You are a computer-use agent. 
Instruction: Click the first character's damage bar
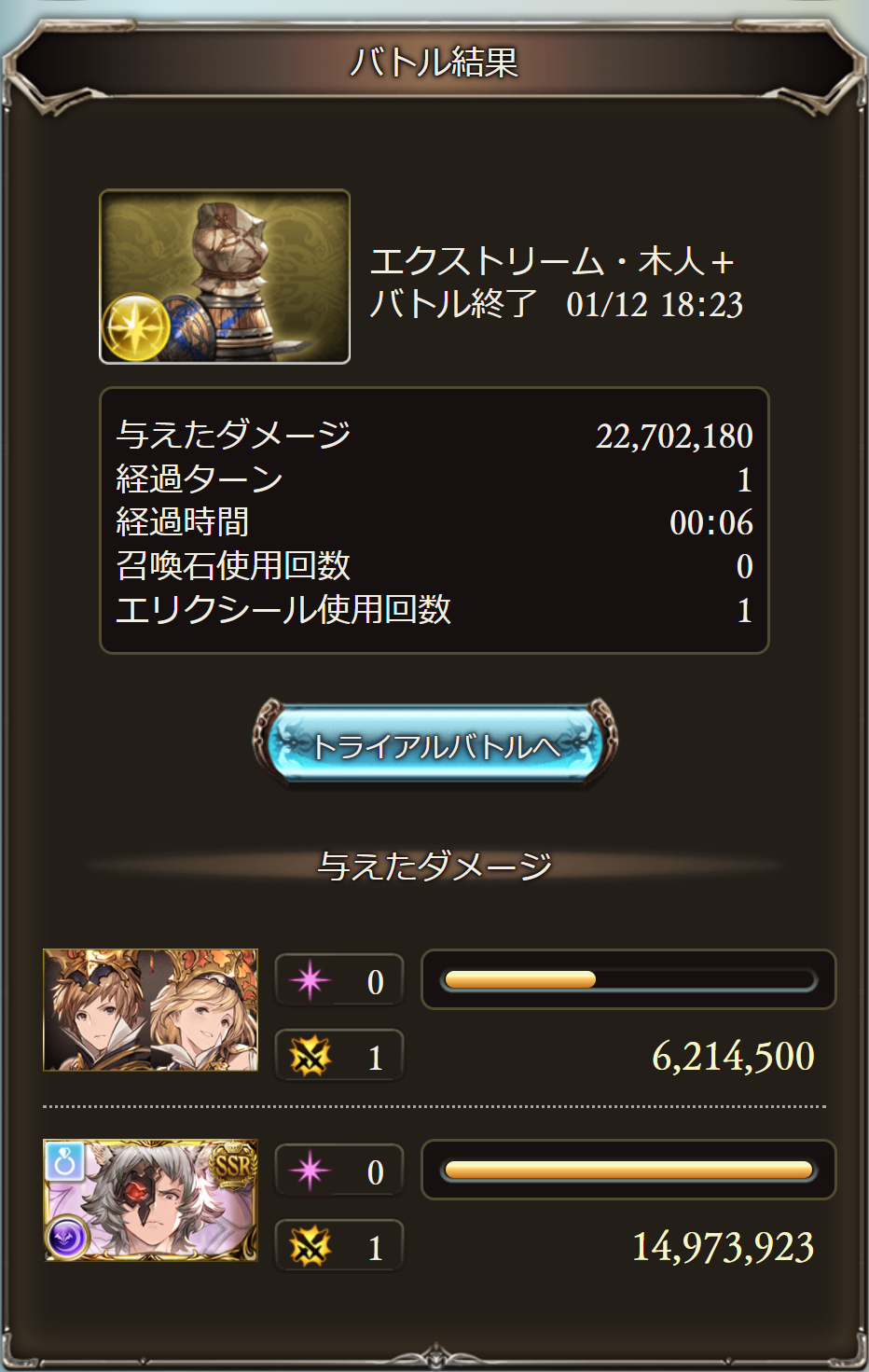coord(628,979)
